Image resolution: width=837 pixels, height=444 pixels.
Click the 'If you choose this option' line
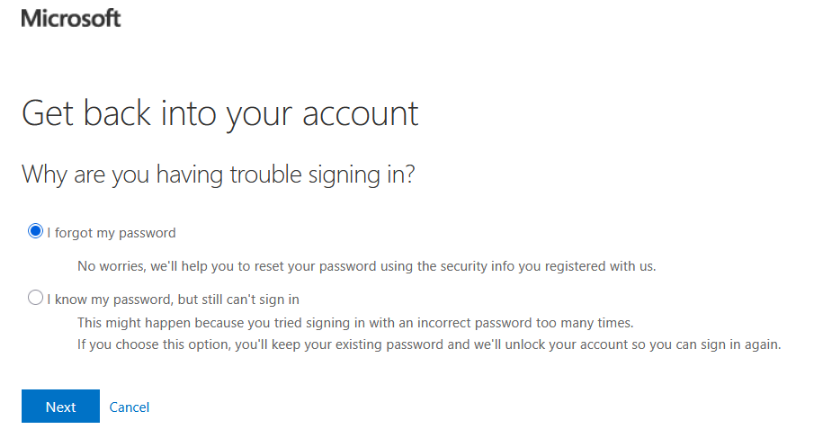[x=429, y=345]
